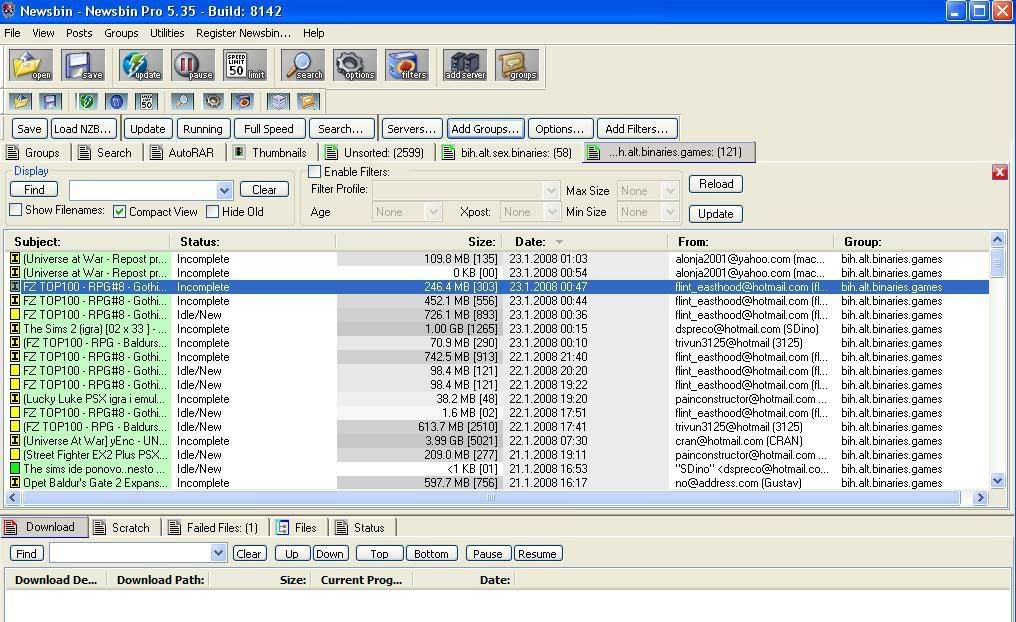Open the Posts menu

tap(79, 33)
